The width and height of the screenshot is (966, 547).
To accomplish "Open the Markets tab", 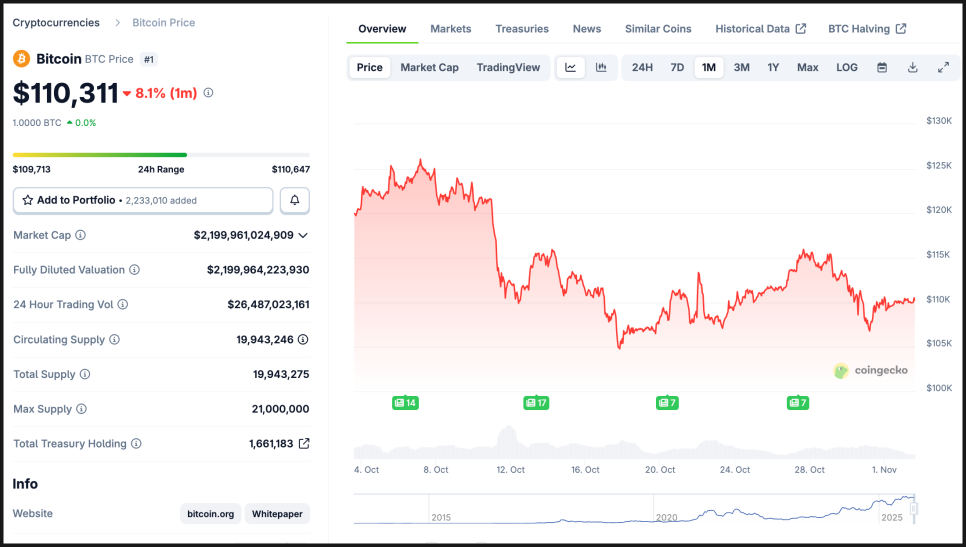I will coord(450,29).
